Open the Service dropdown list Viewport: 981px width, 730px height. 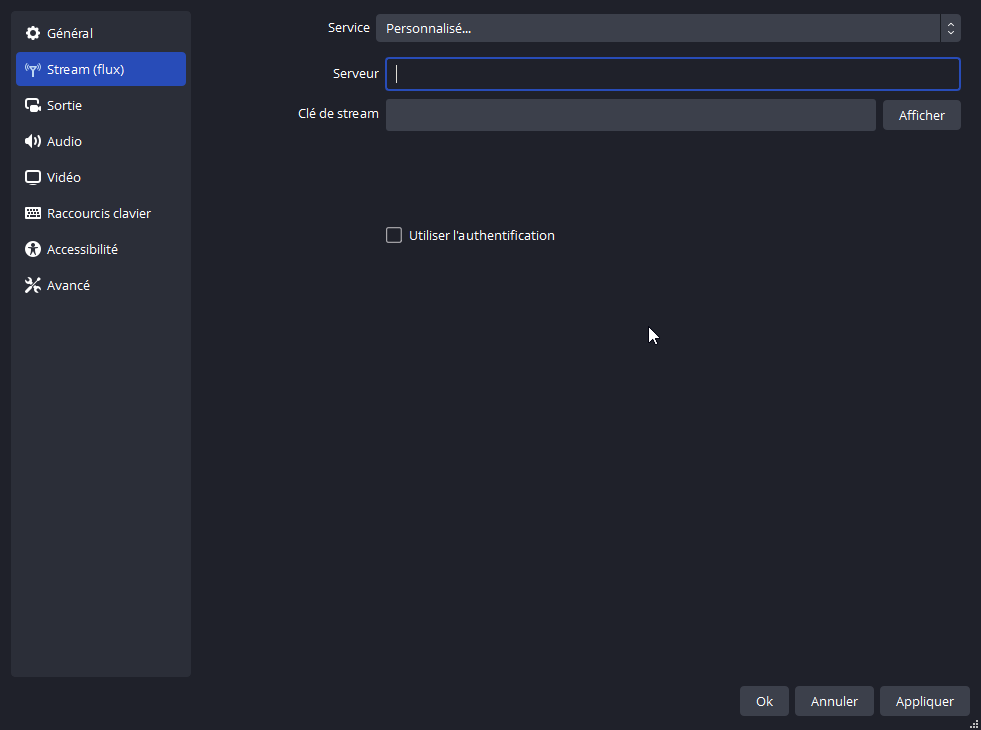click(x=657, y=28)
